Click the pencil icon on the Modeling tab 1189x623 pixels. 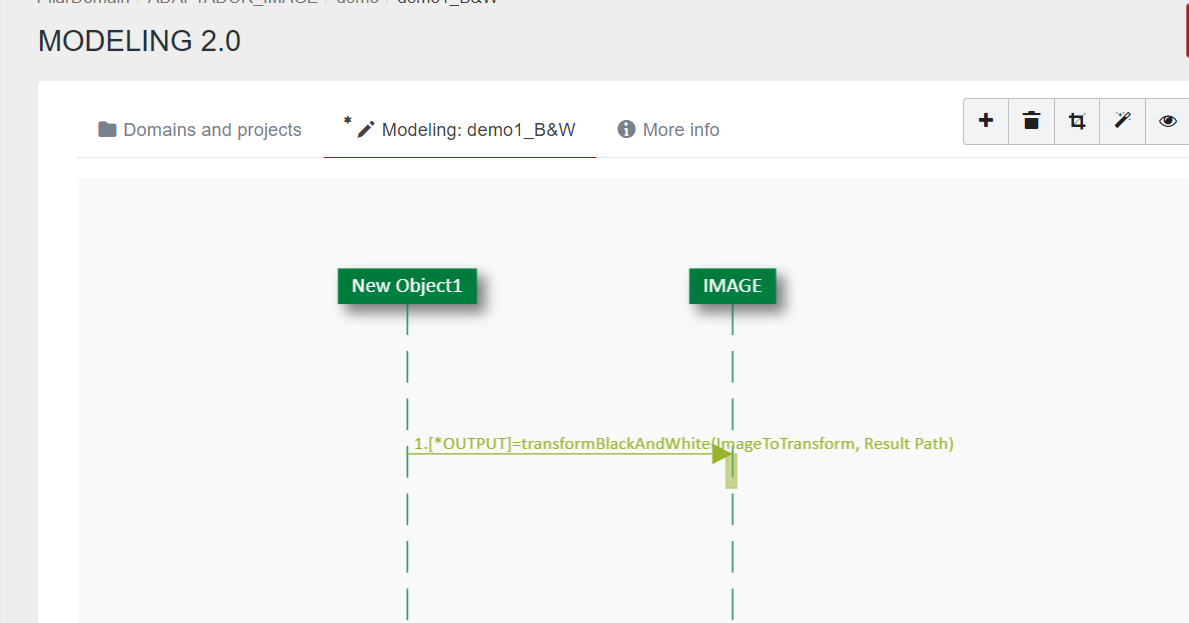[x=366, y=130]
